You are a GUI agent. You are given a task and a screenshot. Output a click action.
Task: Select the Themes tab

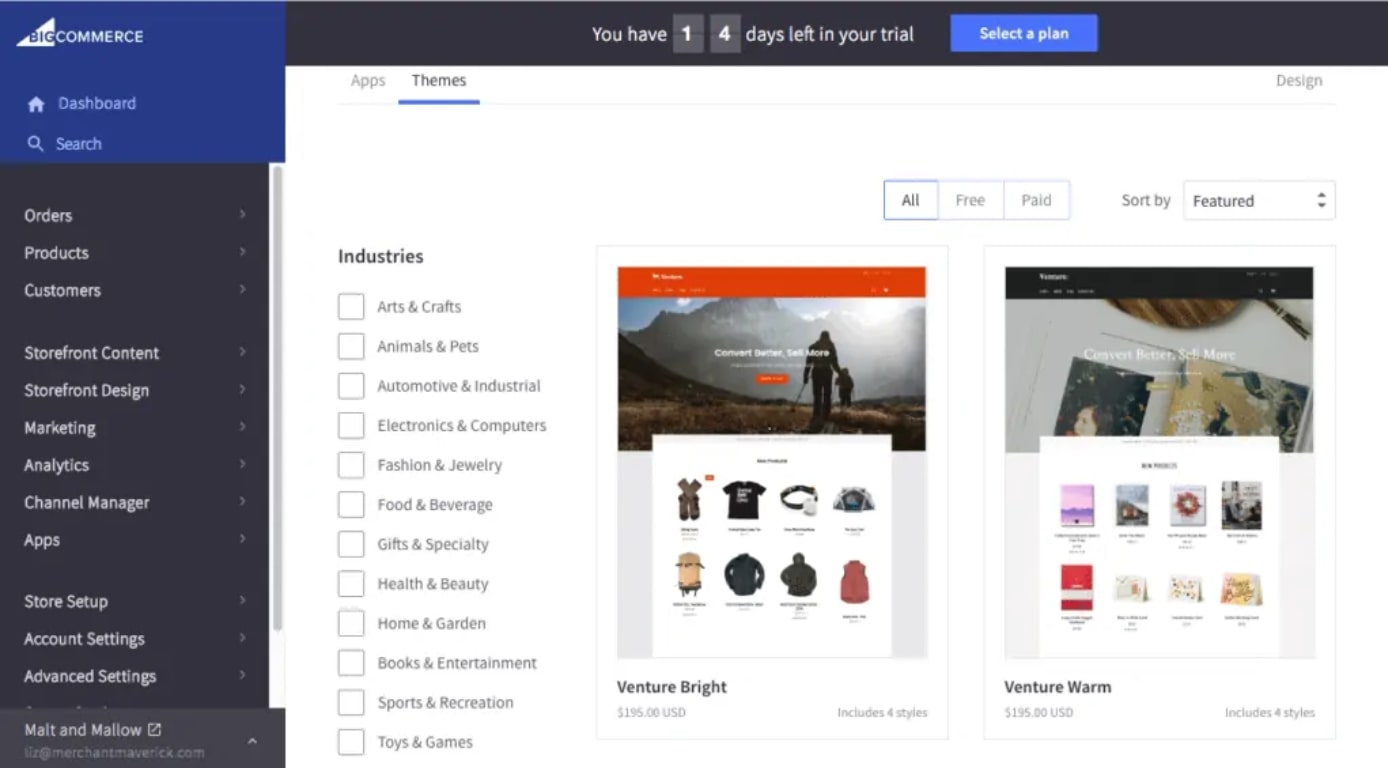[439, 81]
